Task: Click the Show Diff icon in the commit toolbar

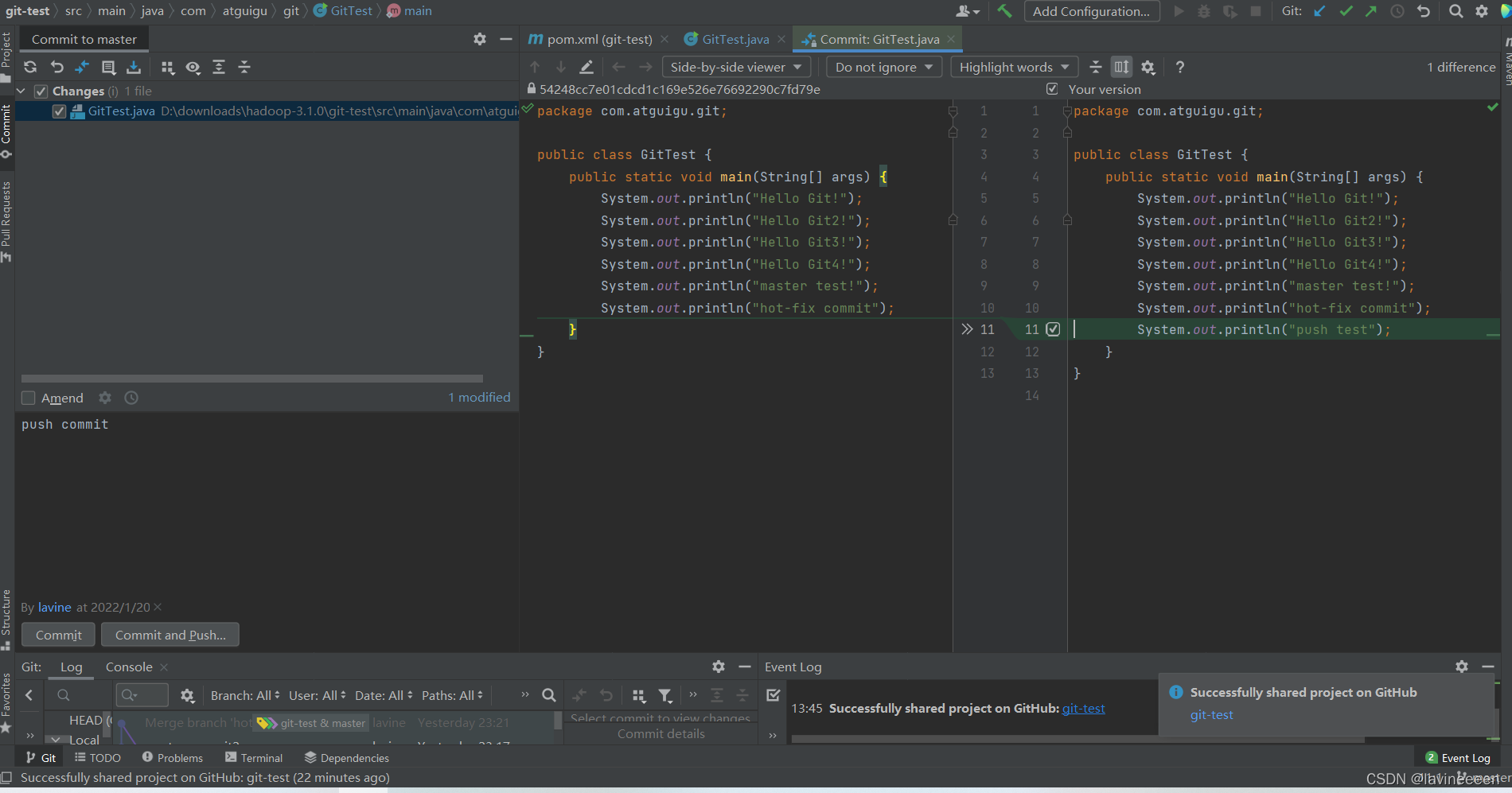Action: point(82,67)
